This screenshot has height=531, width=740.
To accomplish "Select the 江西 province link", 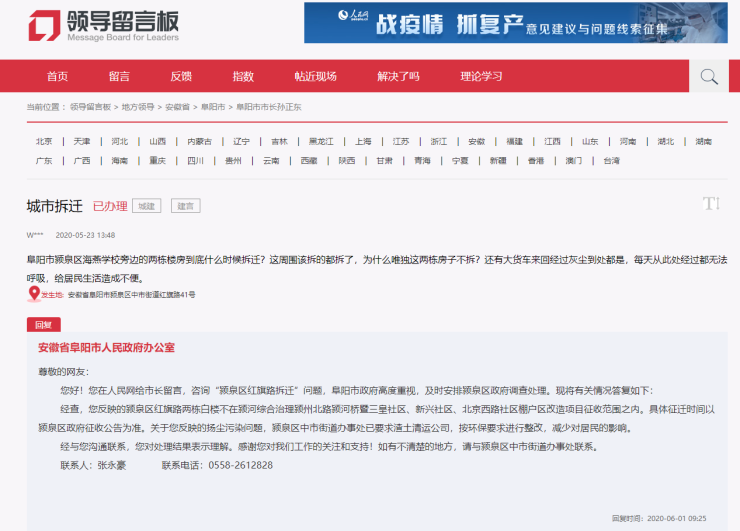I will (552, 141).
